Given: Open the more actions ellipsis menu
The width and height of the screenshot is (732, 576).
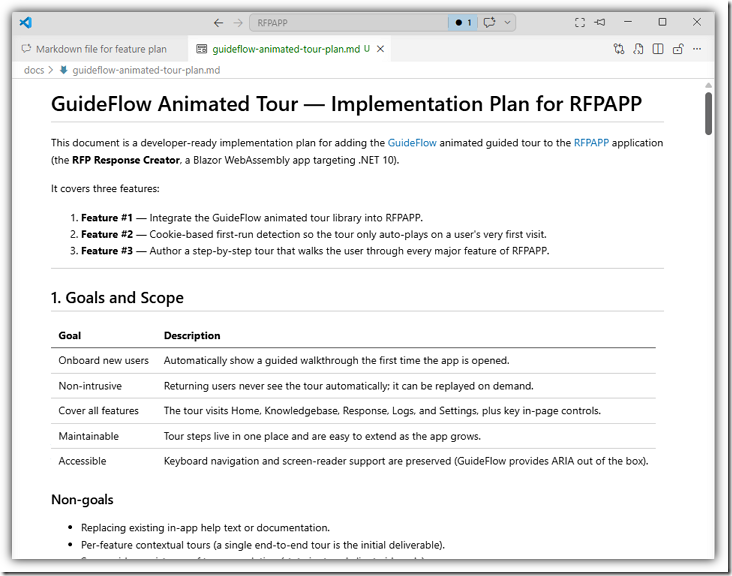Looking at the screenshot, I should pos(697,49).
